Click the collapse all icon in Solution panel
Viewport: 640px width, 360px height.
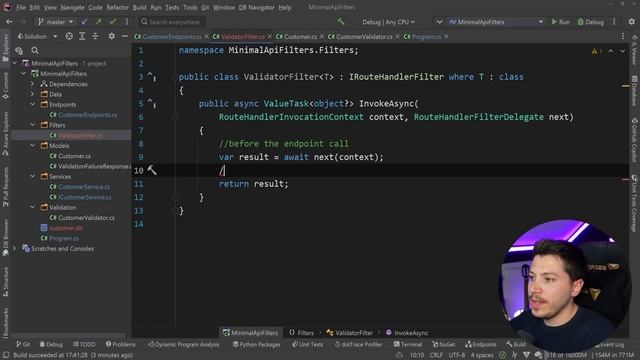point(95,36)
